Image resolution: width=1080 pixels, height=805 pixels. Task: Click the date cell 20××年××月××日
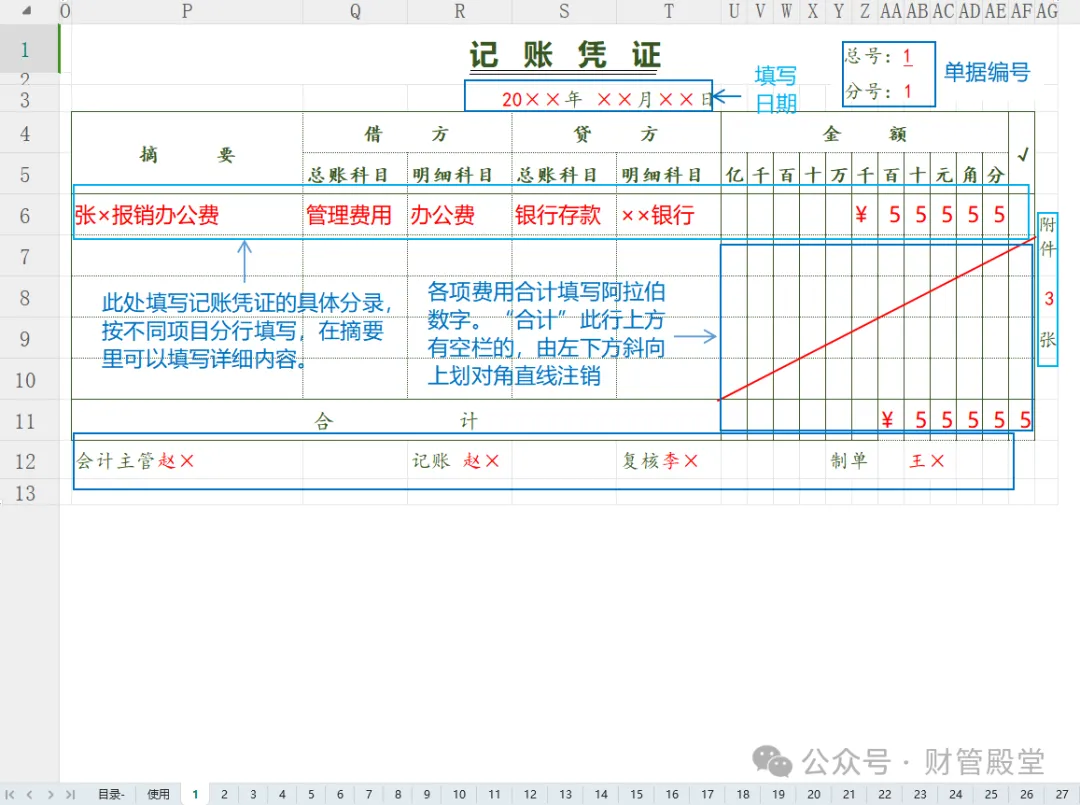588,96
